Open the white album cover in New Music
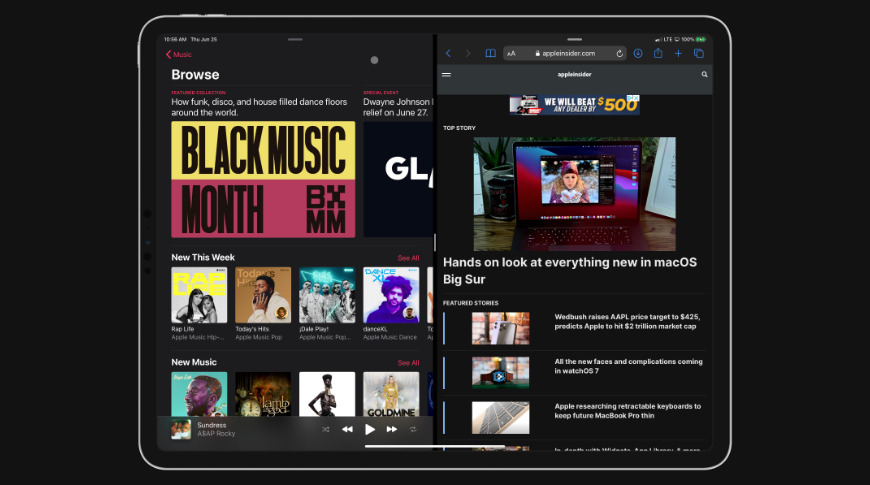 pyautogui.click(x=327, y=394)
